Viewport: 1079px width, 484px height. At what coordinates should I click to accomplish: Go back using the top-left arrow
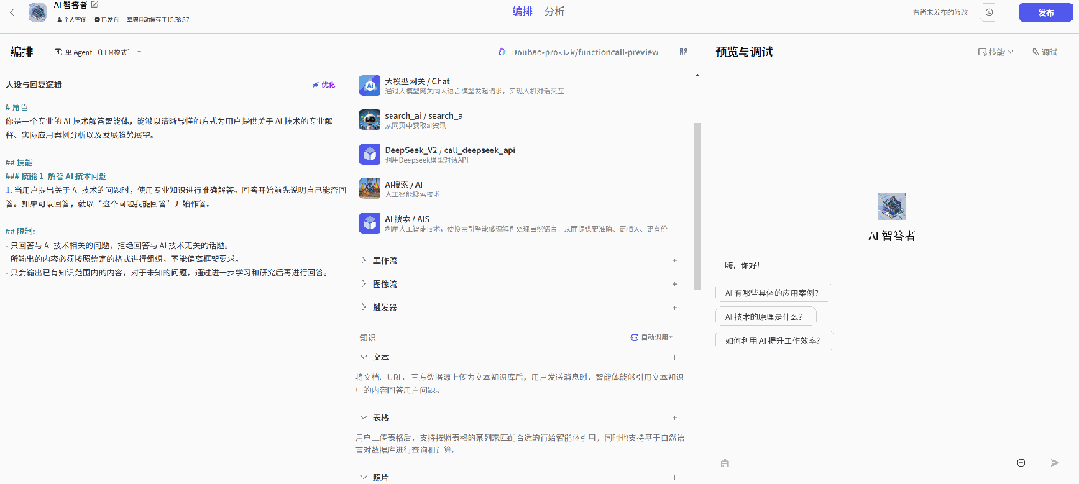point(12,12)
